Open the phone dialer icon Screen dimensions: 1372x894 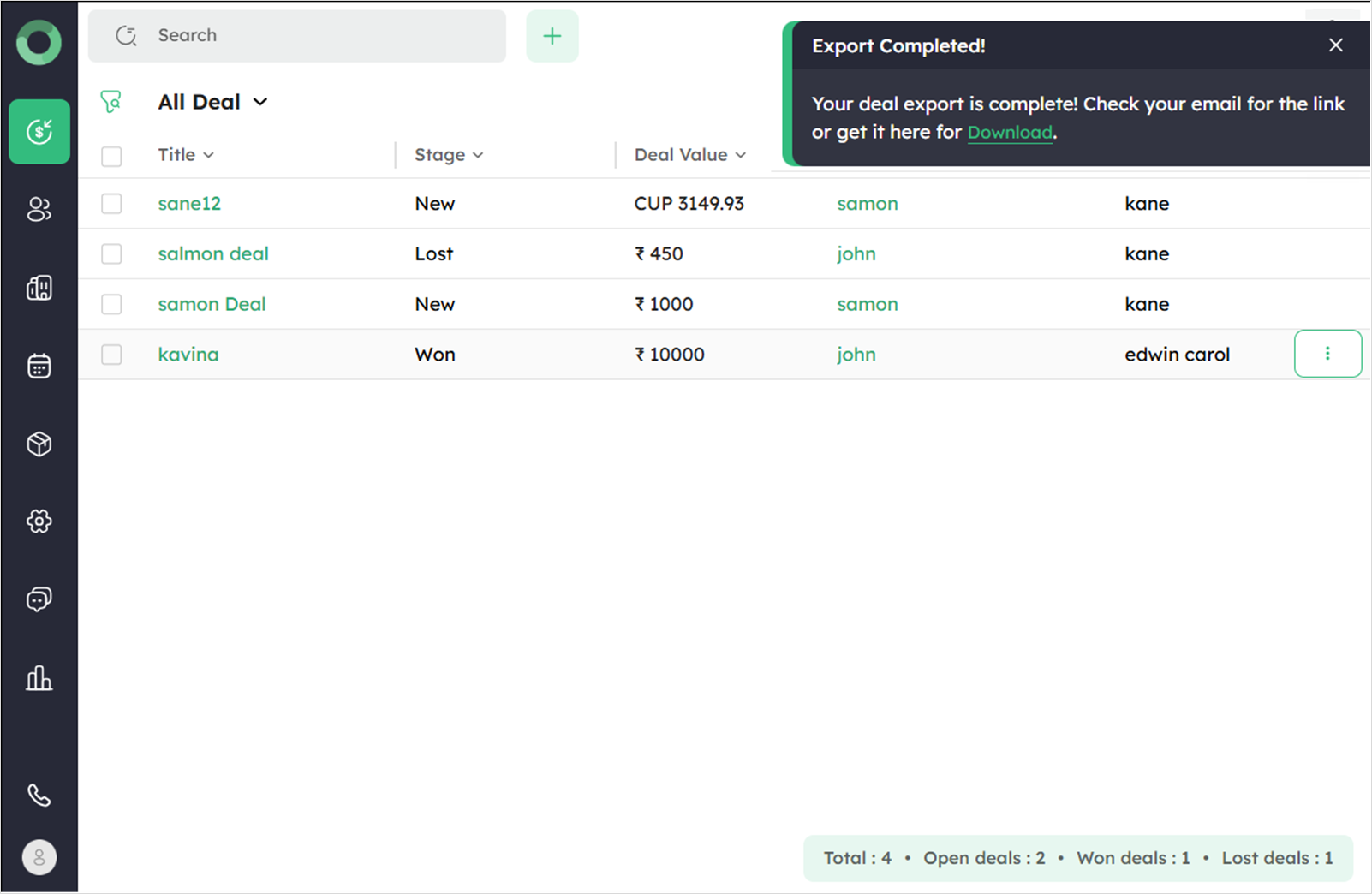point(39,796)
